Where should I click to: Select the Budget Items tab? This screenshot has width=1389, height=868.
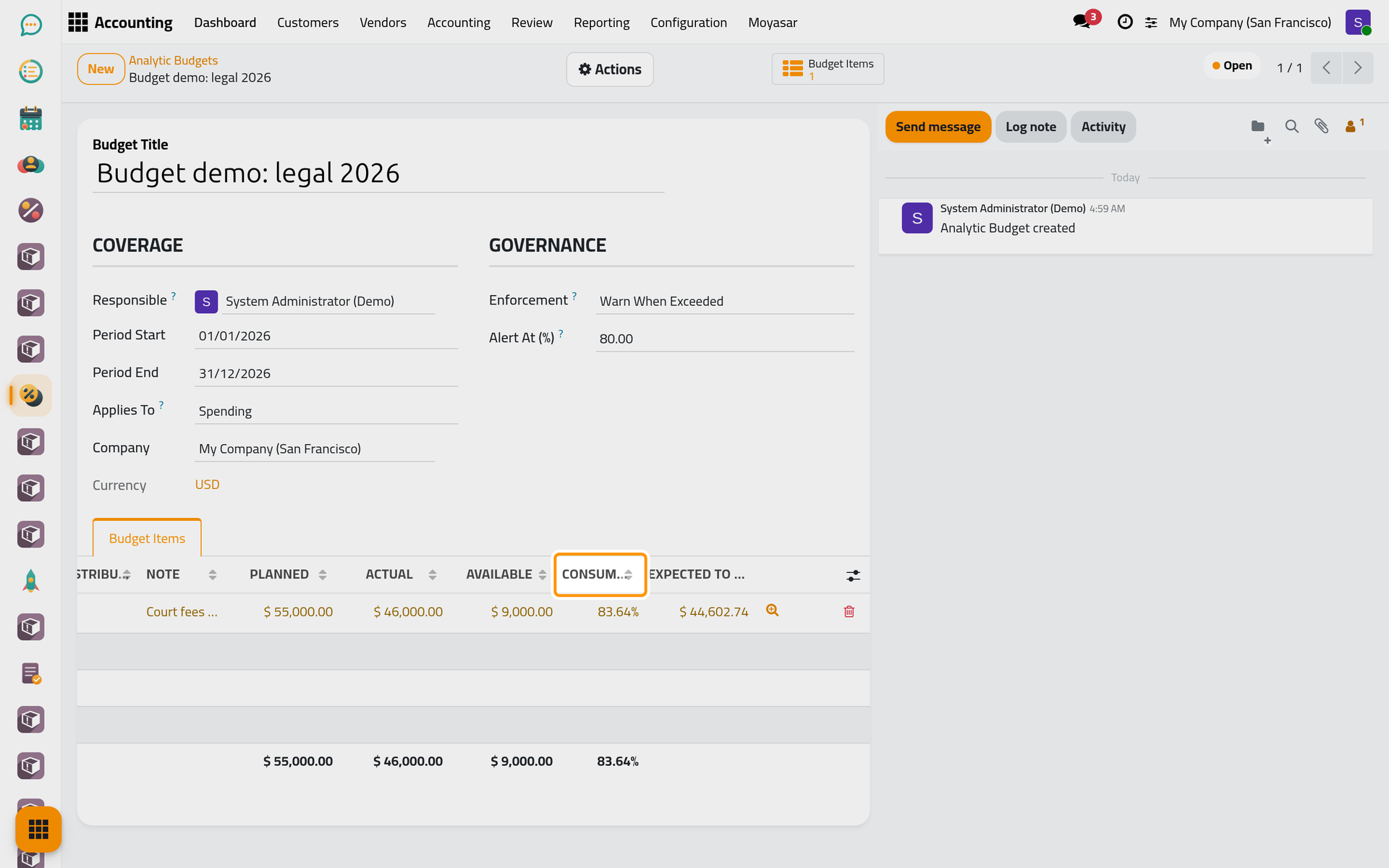point(147,538)
